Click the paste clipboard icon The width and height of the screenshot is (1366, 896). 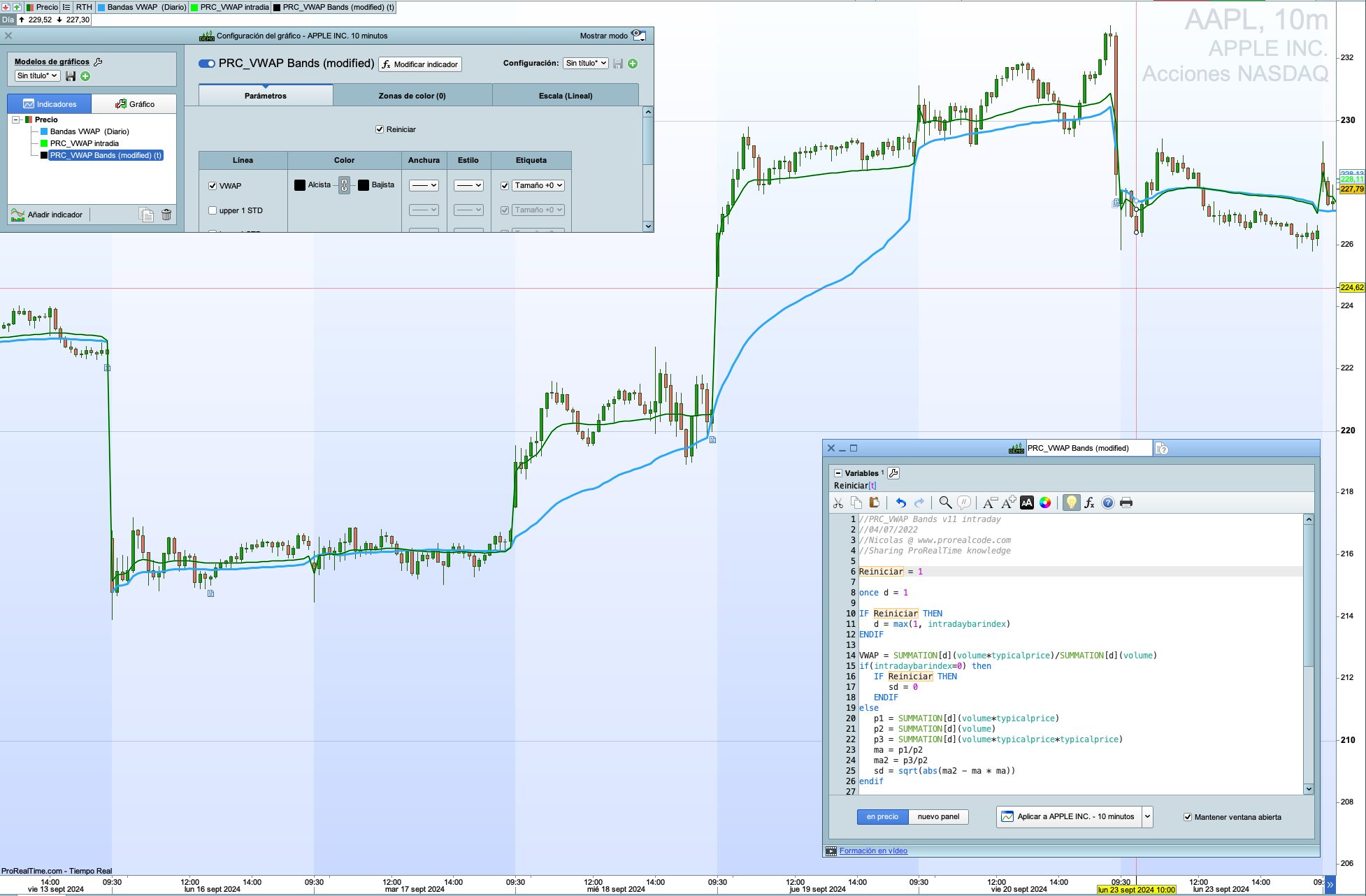click(874, 503)
